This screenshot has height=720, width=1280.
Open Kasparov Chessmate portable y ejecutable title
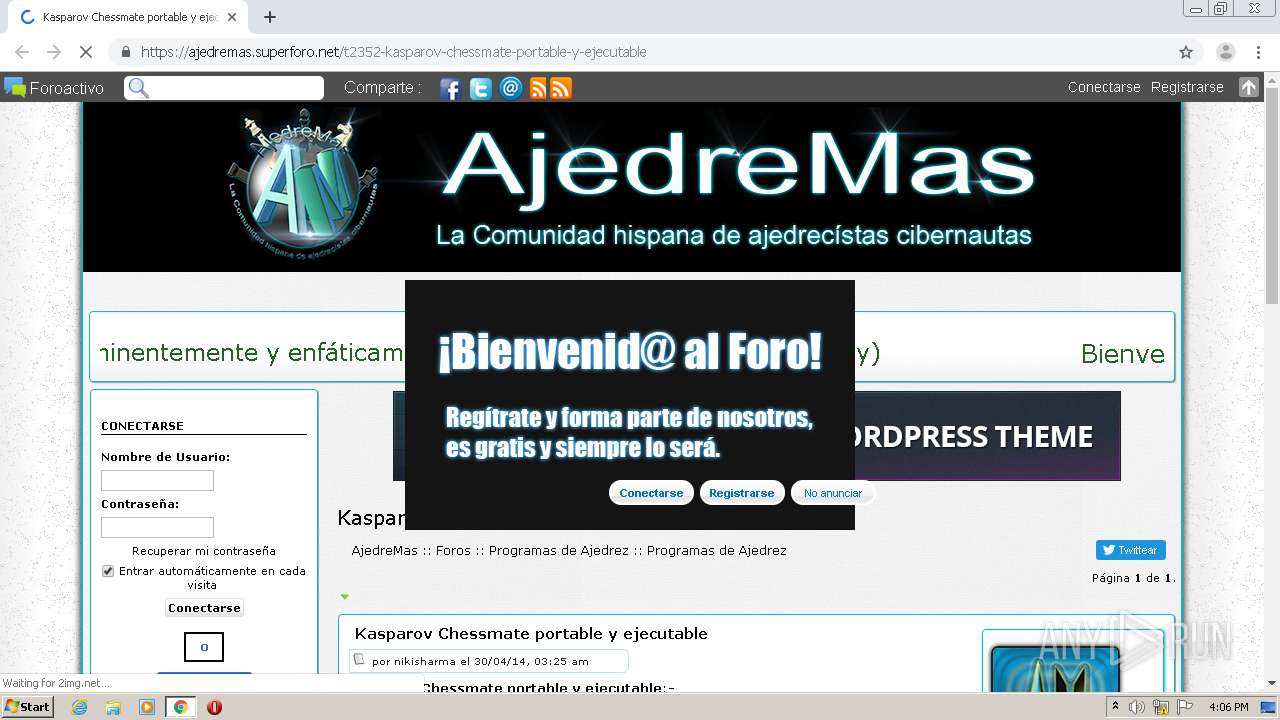point(531,634)
